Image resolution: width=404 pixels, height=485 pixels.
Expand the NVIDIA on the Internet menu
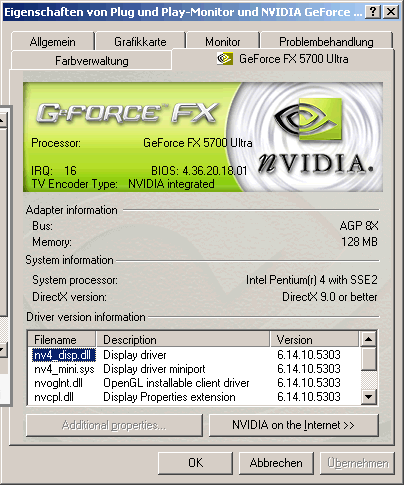[294, 425]
